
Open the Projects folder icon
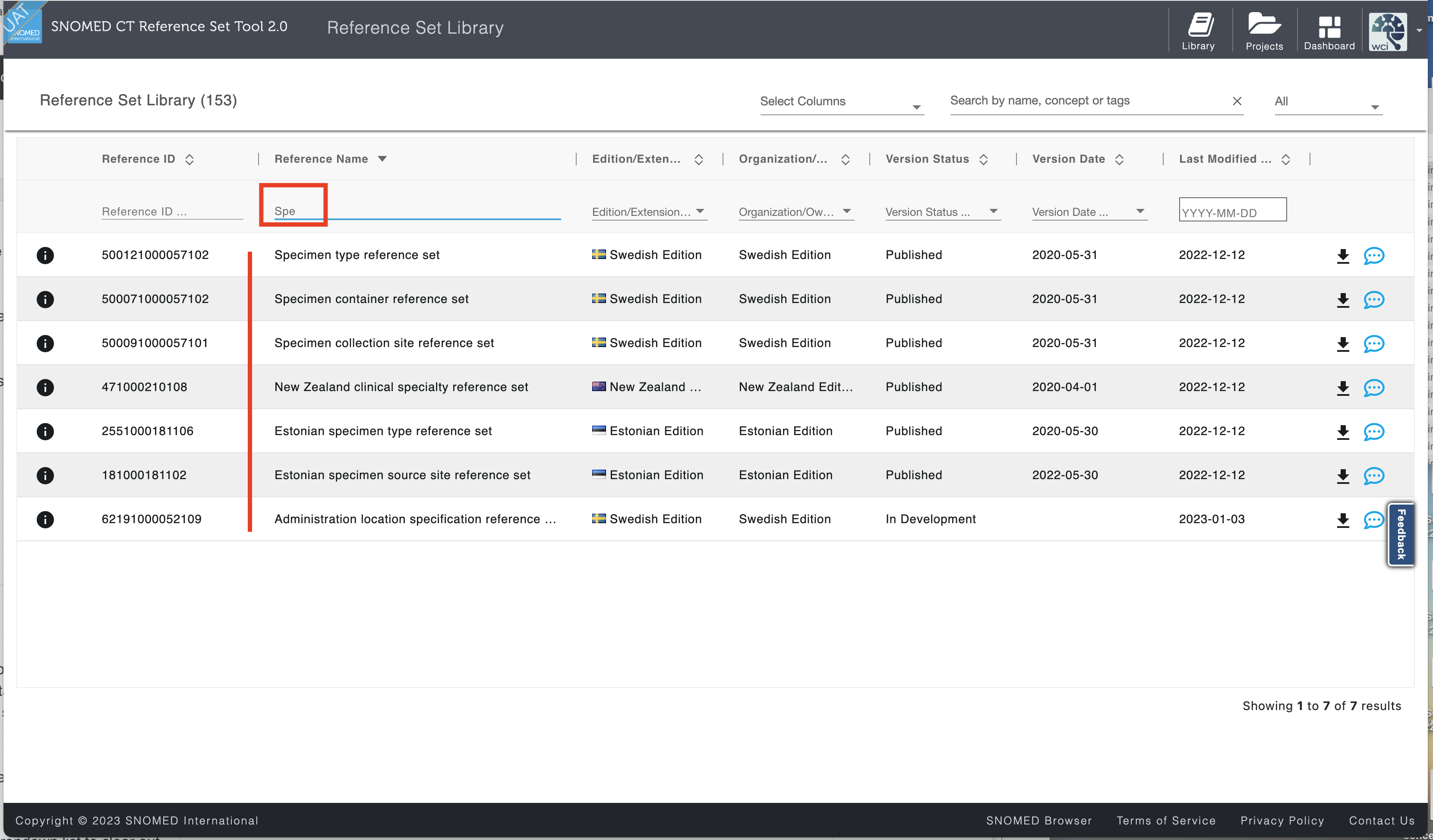click(x=1263, y=31)
